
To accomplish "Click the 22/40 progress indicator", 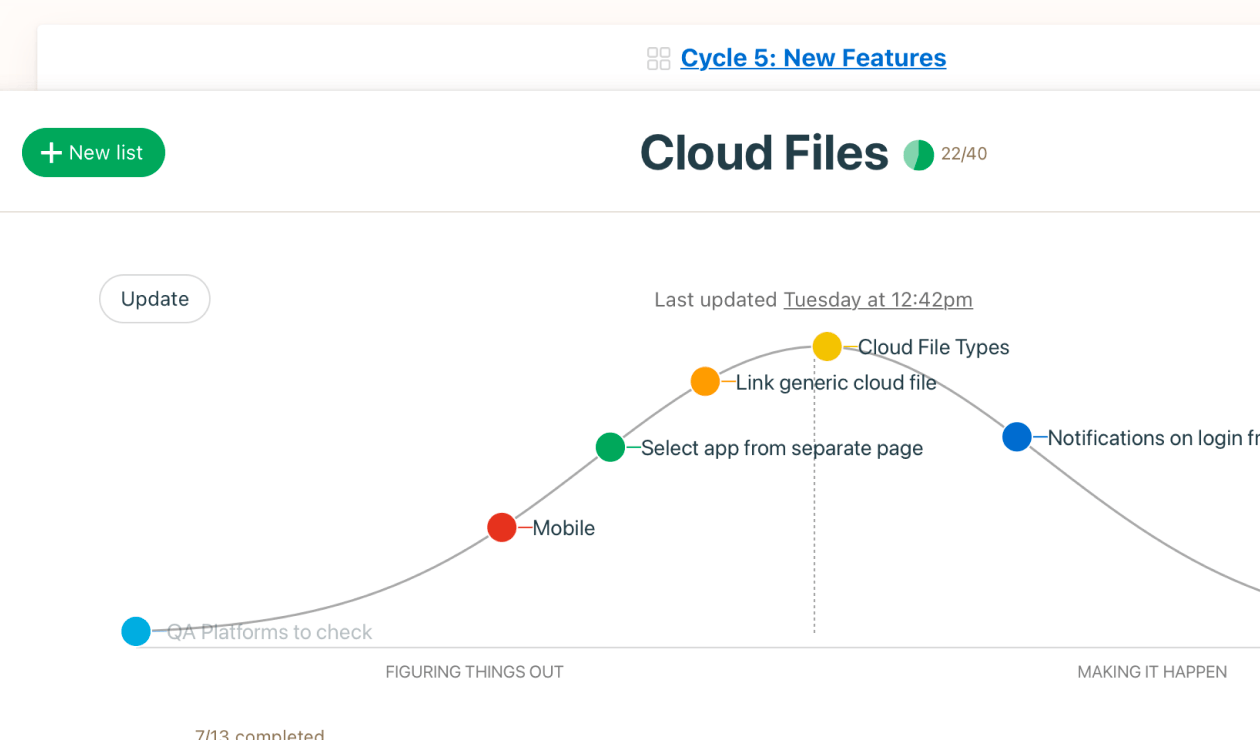I will [962, 154].
